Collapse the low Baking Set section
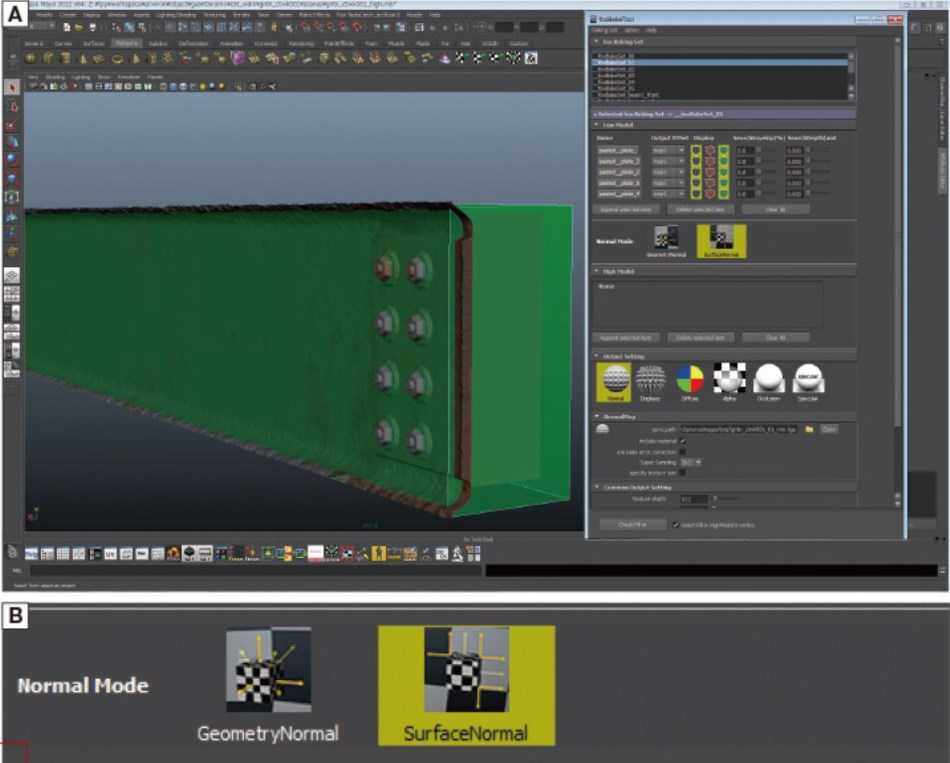950x763 pixels. pyautogui.click(x=596, y=42)
